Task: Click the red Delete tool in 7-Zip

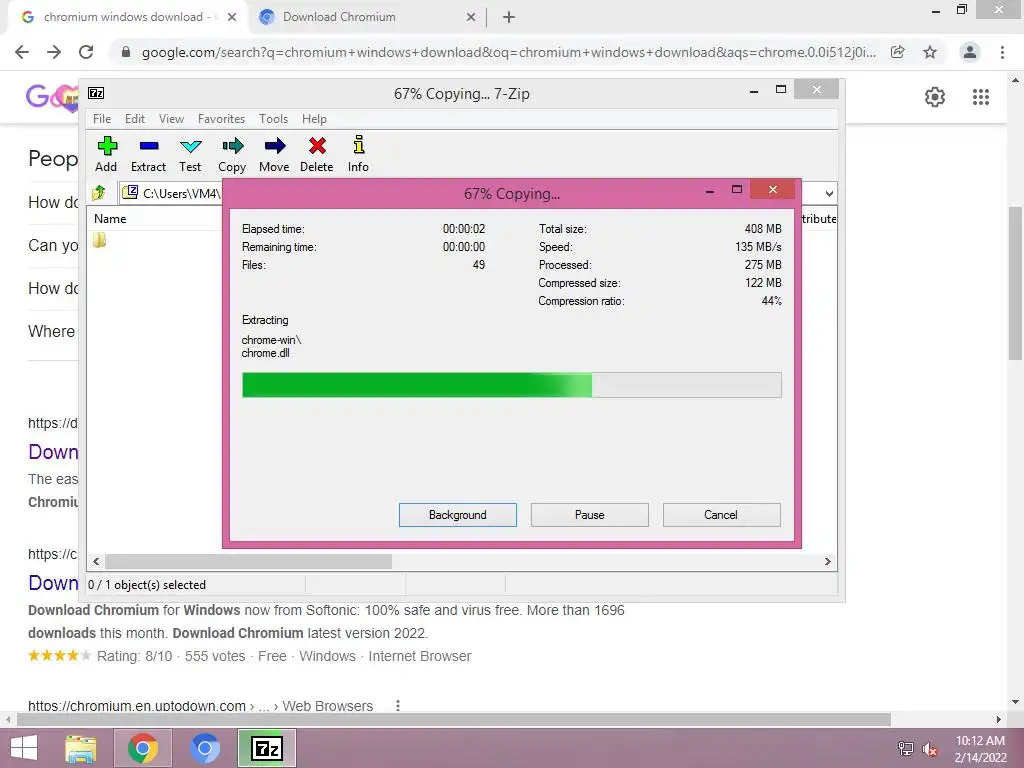Action: point(317,154)
